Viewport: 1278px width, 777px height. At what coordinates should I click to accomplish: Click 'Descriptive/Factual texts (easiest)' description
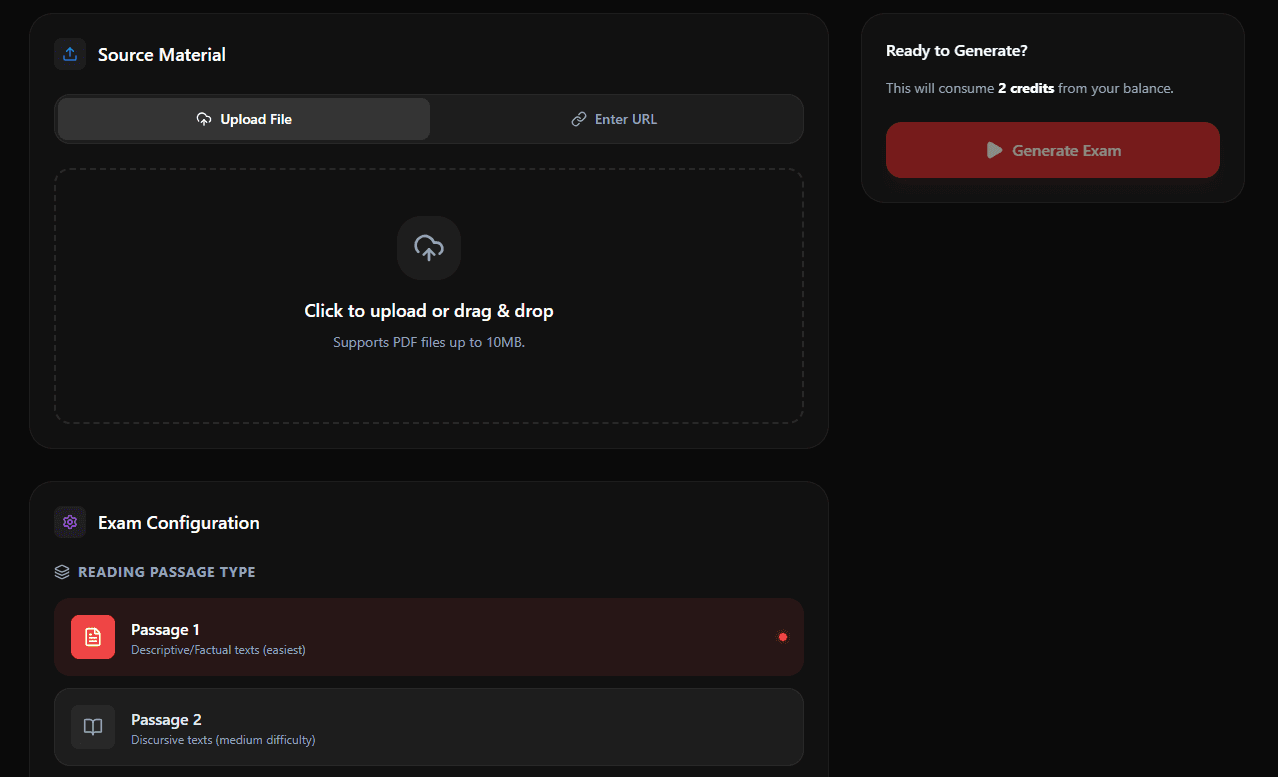[218, 650]
